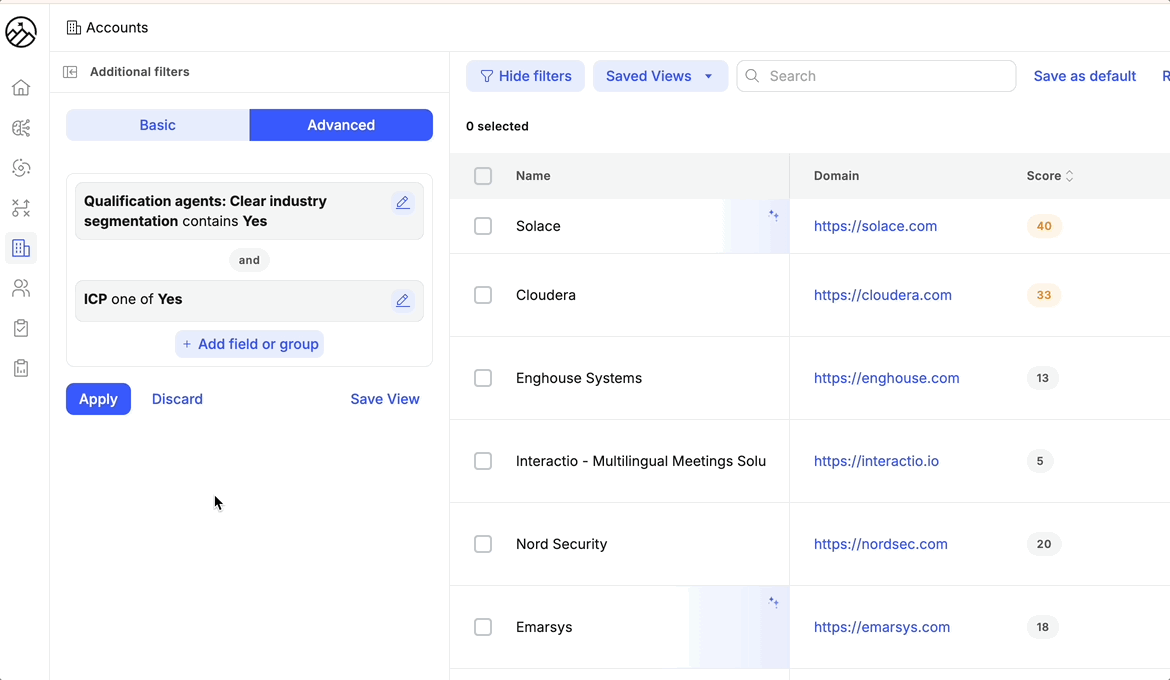1170x680 pixels.
Task: Open the Saved Views dropdown
Action: [x=660, y=76]
